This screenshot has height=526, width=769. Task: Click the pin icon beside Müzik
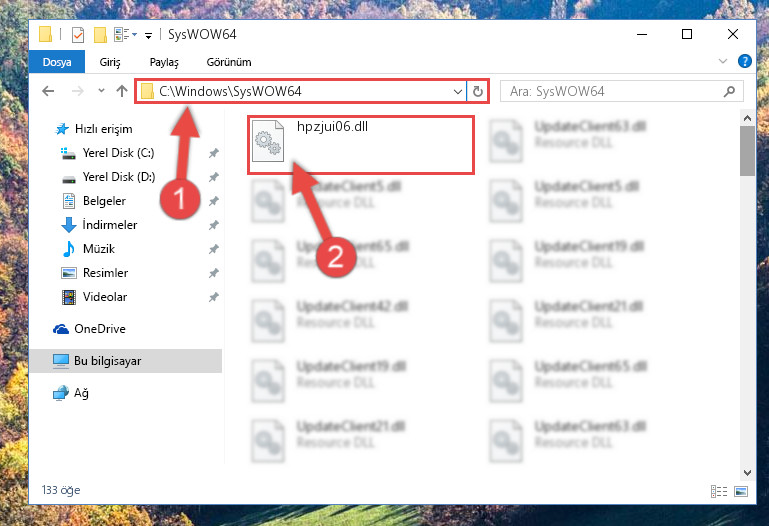tap(213, 250)
